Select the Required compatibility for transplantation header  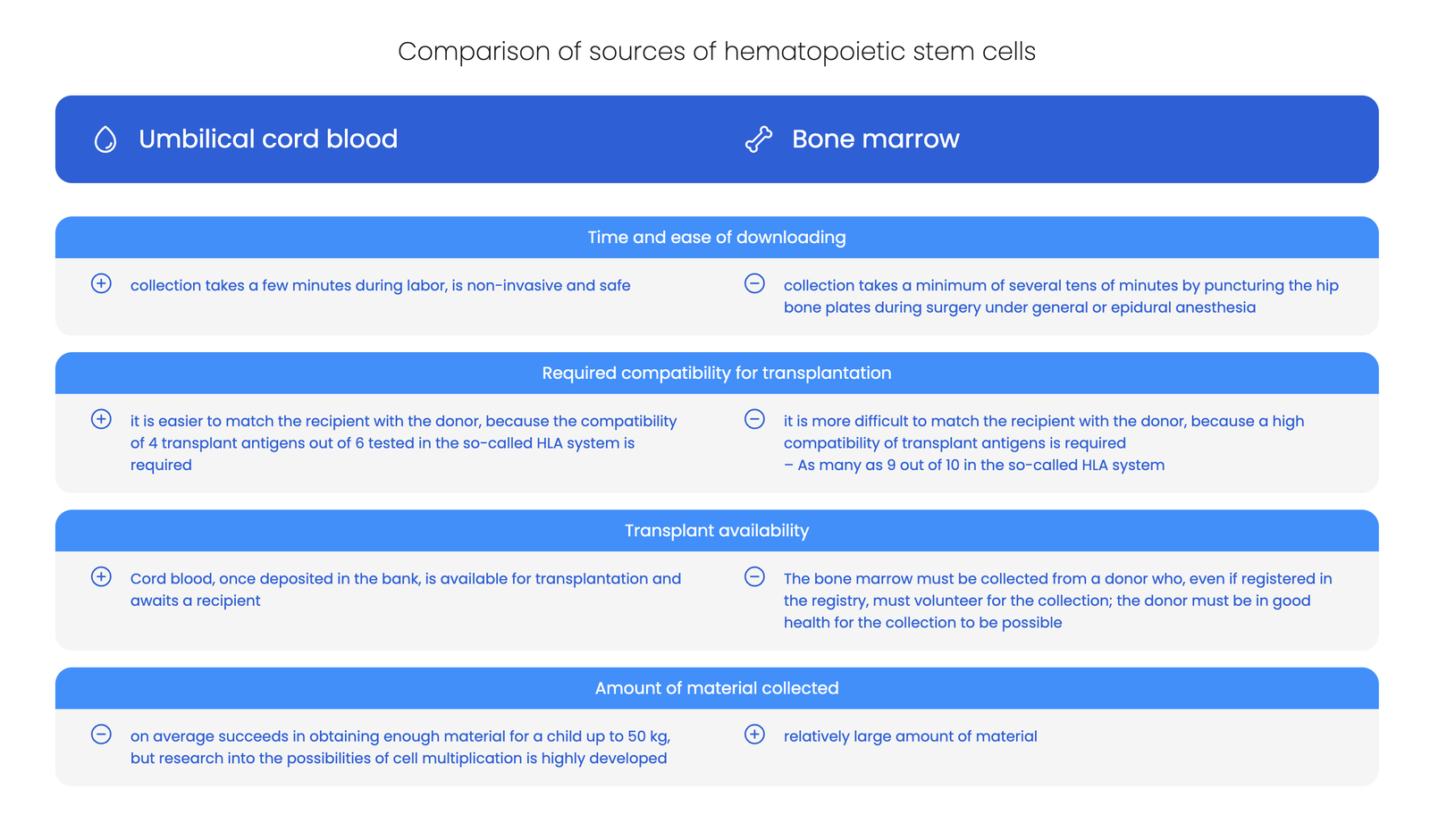click(x=717, y=374)
